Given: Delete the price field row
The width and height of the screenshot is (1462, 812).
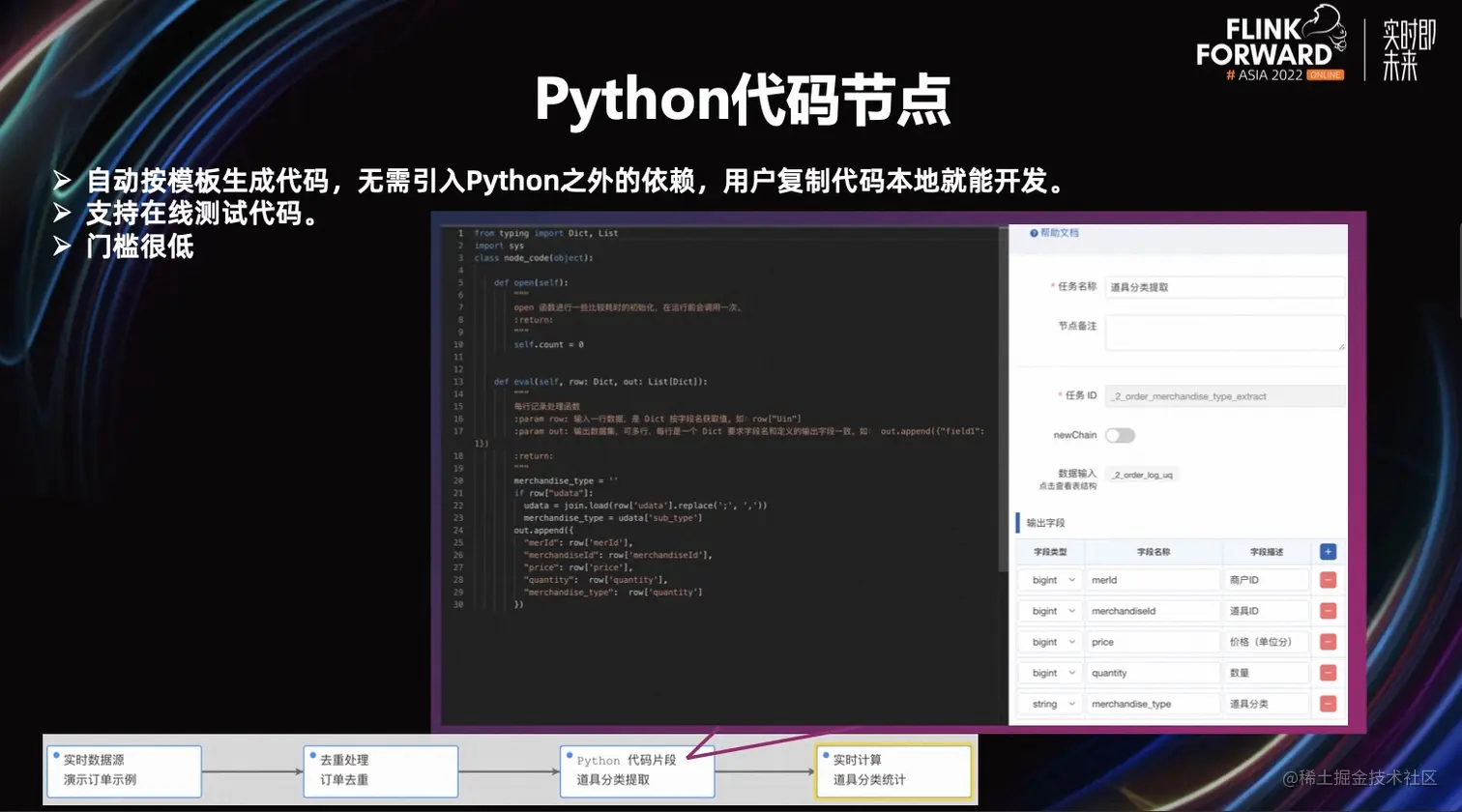Looking at the screenshot, I should tap(1328, 642).
